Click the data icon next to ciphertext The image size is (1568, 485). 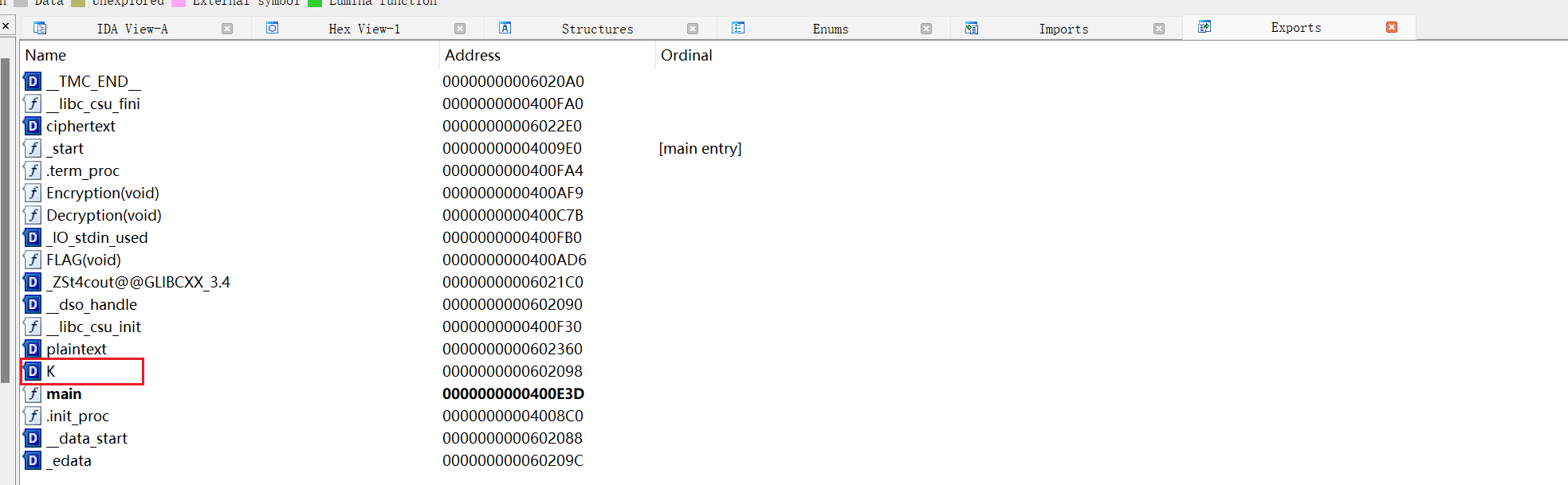pyautogui.click(x=33, y=126)
